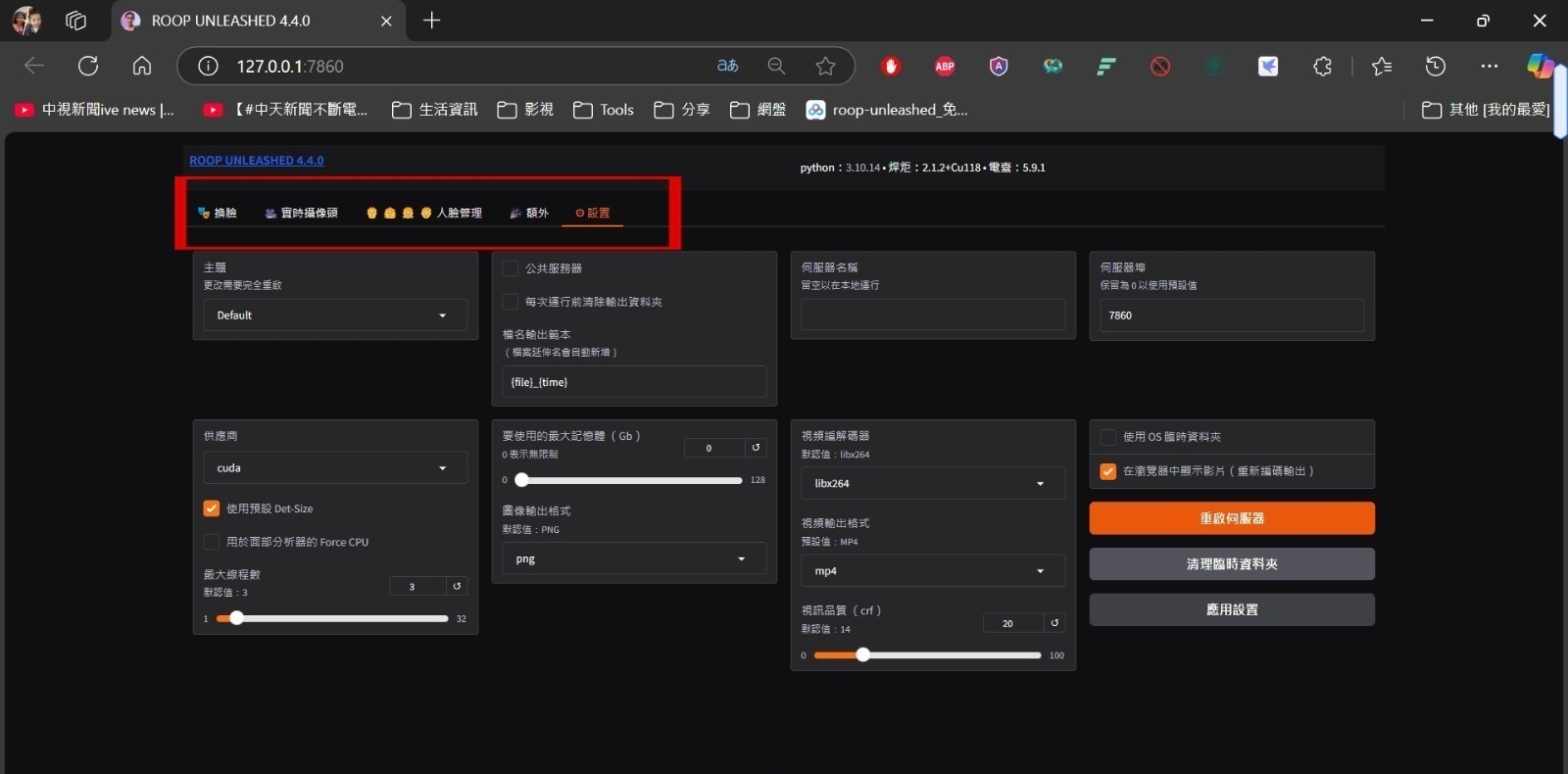Uncheck 使用預設 Det-Size option
Image resolution: width=1568 pixels, height=774 pixels.
tap(212, 508)
